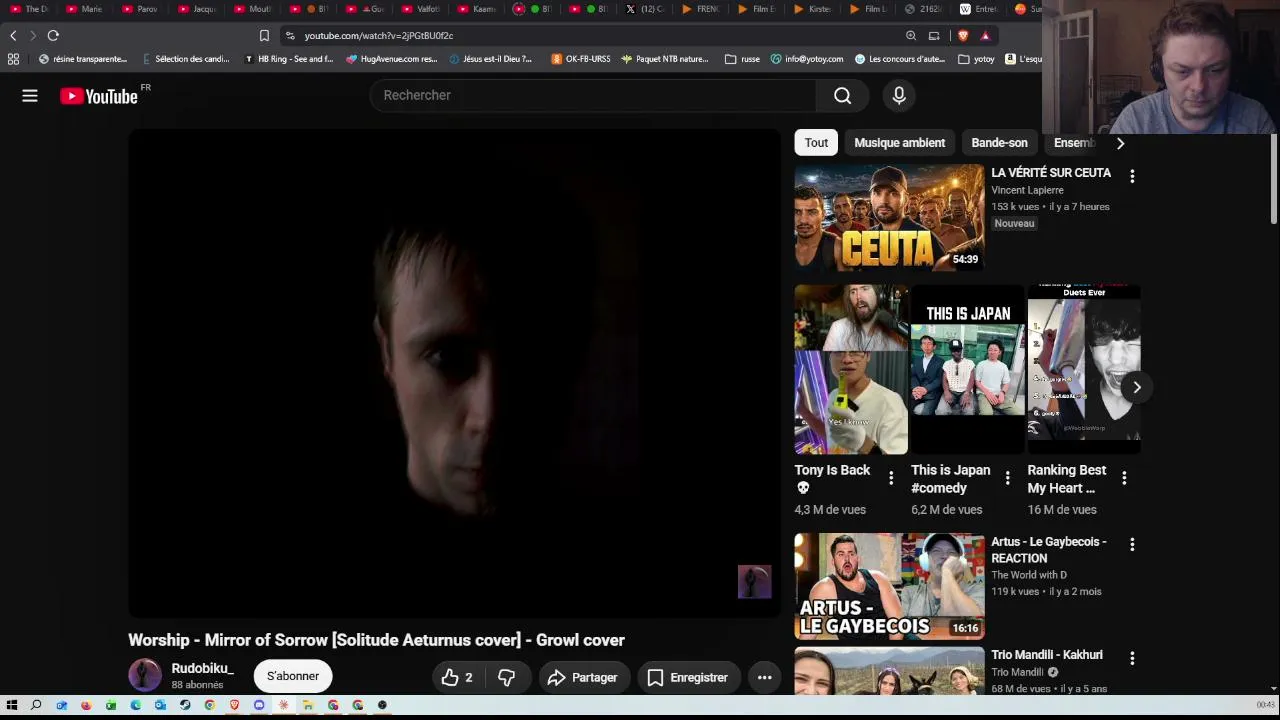1280x720 pixels.
Task: Go to the YouTube home logo
Action: 98,96
